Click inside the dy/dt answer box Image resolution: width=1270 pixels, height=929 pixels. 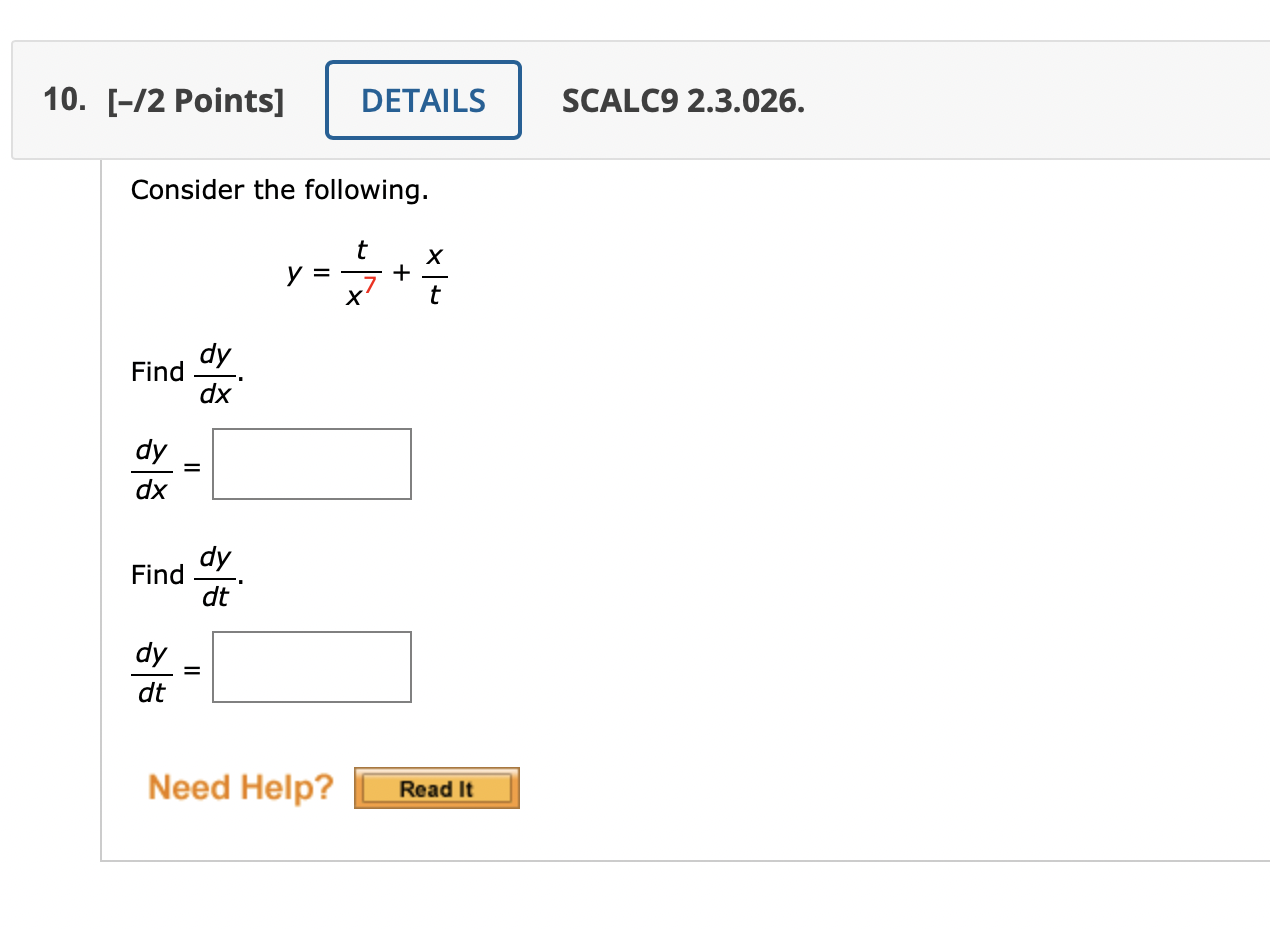click(311, 666)
